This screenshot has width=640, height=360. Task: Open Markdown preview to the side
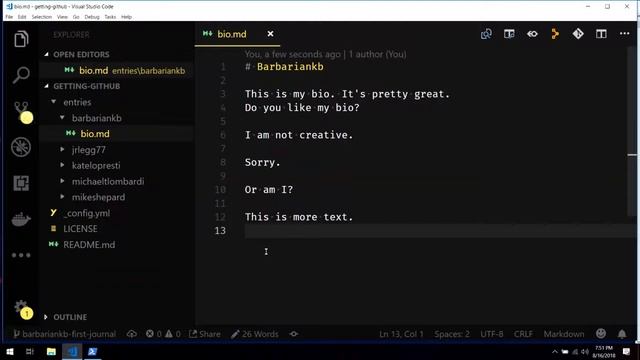509,34
